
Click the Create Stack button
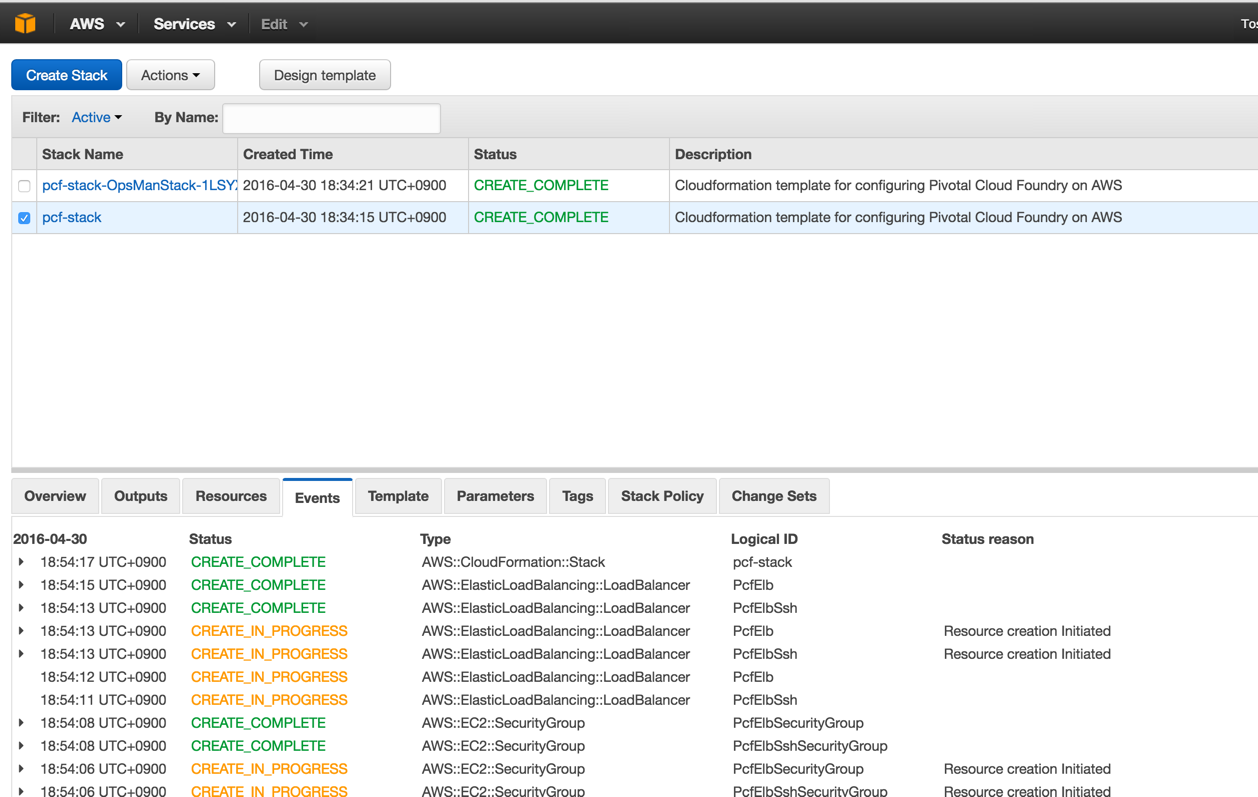(x=67, y=75)
